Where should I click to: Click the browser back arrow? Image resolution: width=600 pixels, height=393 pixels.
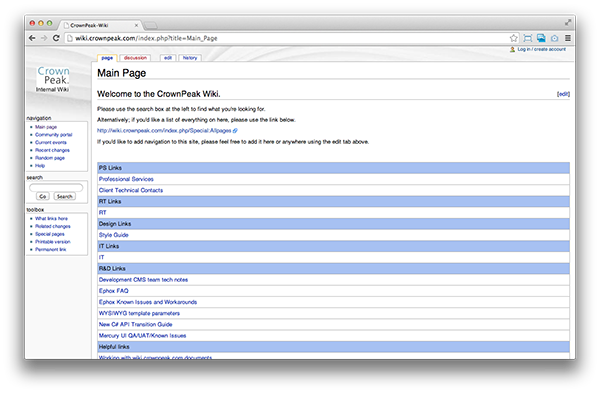coord(32,38)
